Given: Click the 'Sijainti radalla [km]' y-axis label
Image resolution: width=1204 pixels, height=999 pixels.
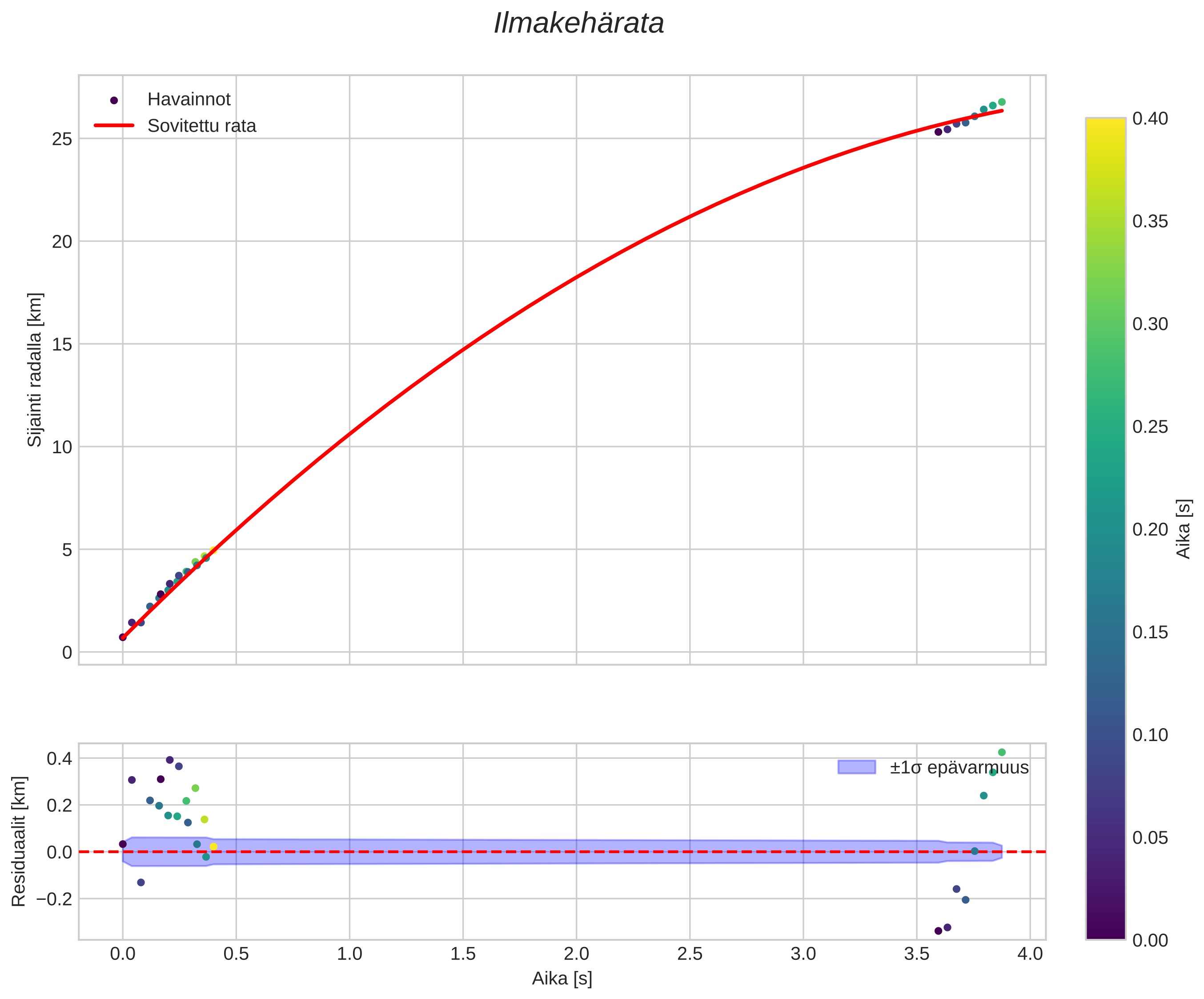Looking at the screenshot, I should 35,370.
